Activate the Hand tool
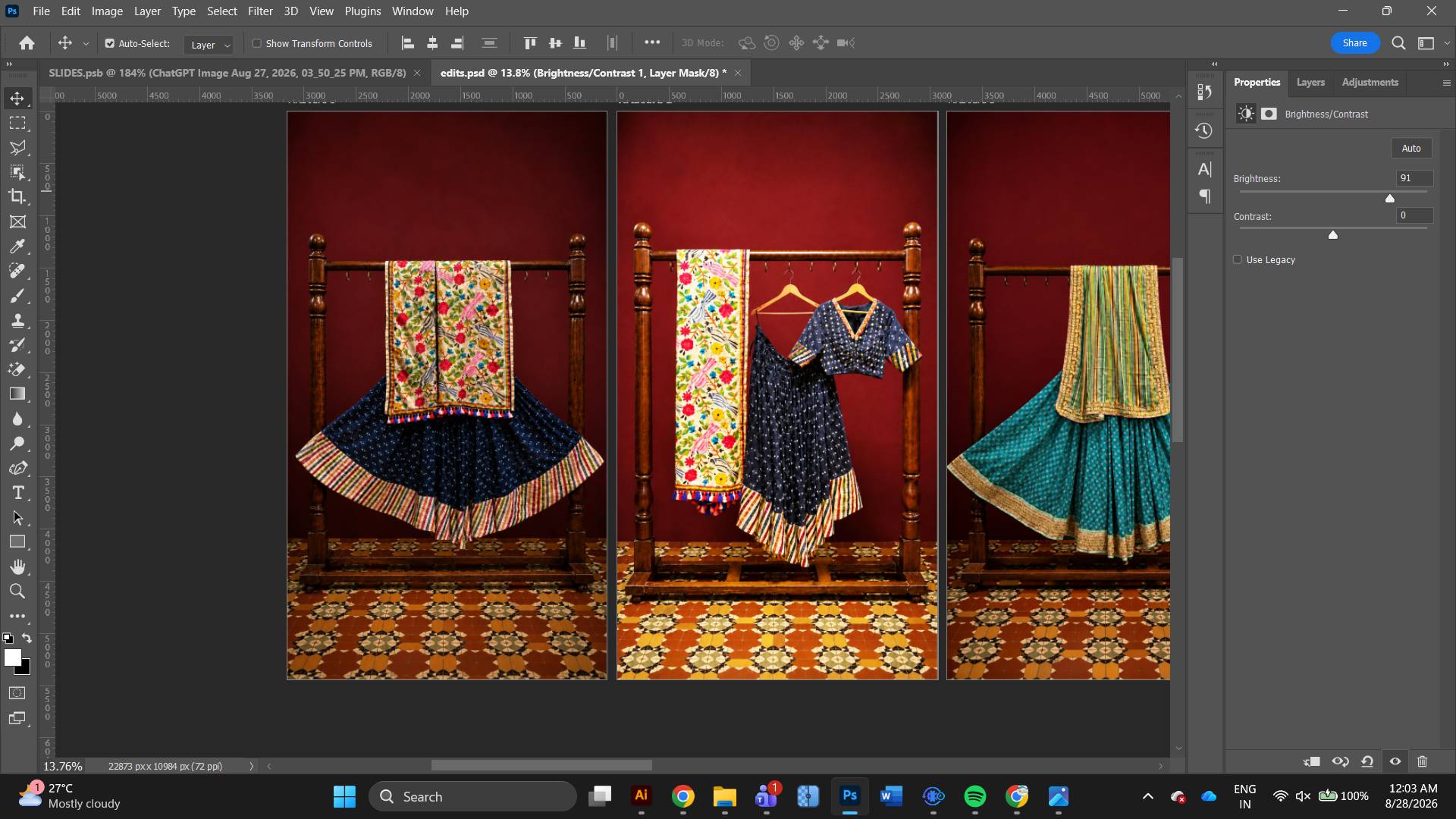Screen dimensions: 1456x819 click(17, 566)
